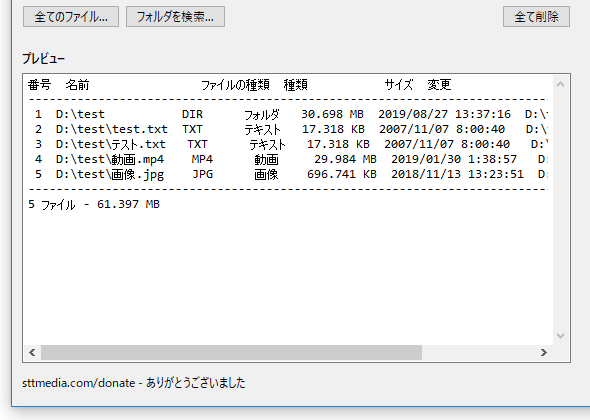Click the プレビュー section label
590x420 pixels.
(44, 59)
